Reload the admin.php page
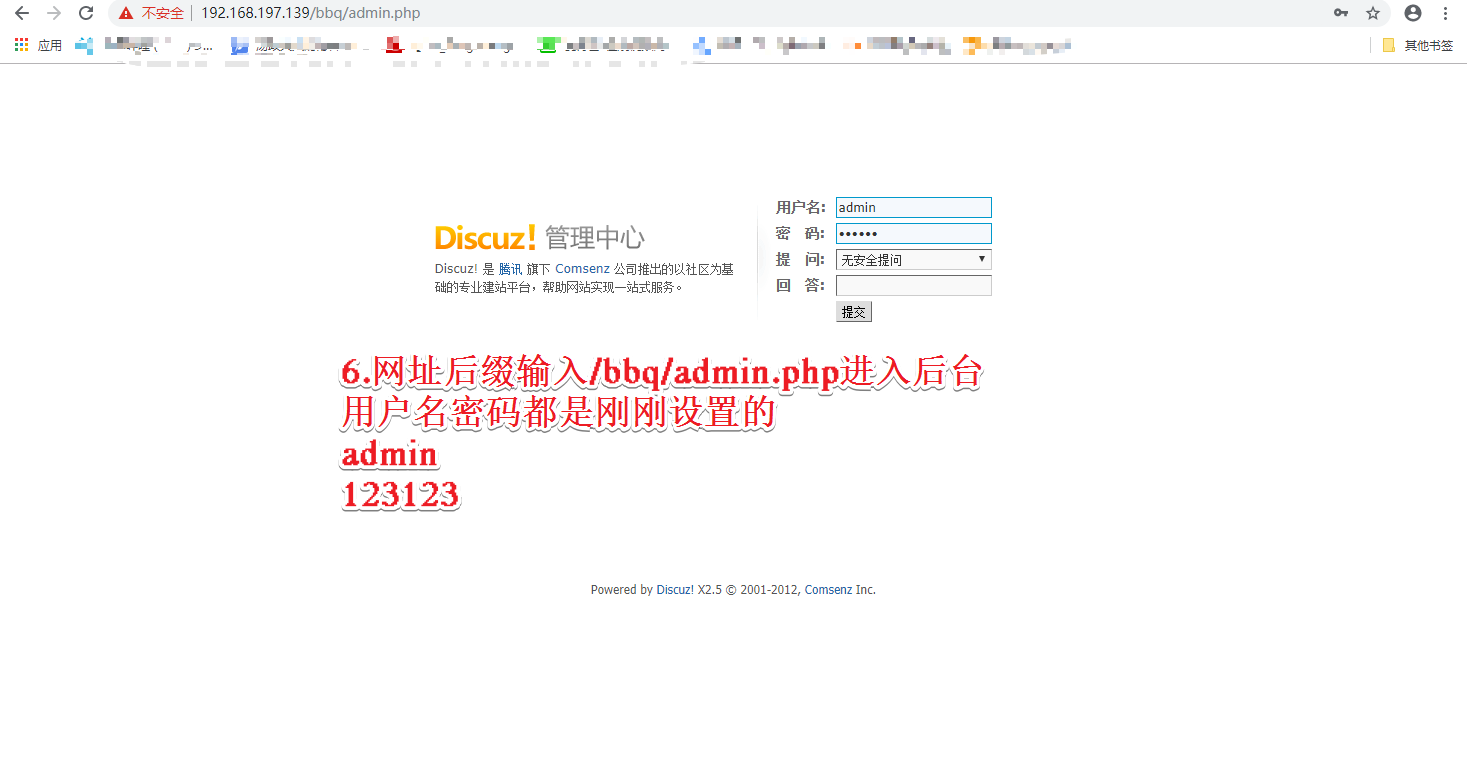This screenshot has height=760, width=1467. coord(86,13)
